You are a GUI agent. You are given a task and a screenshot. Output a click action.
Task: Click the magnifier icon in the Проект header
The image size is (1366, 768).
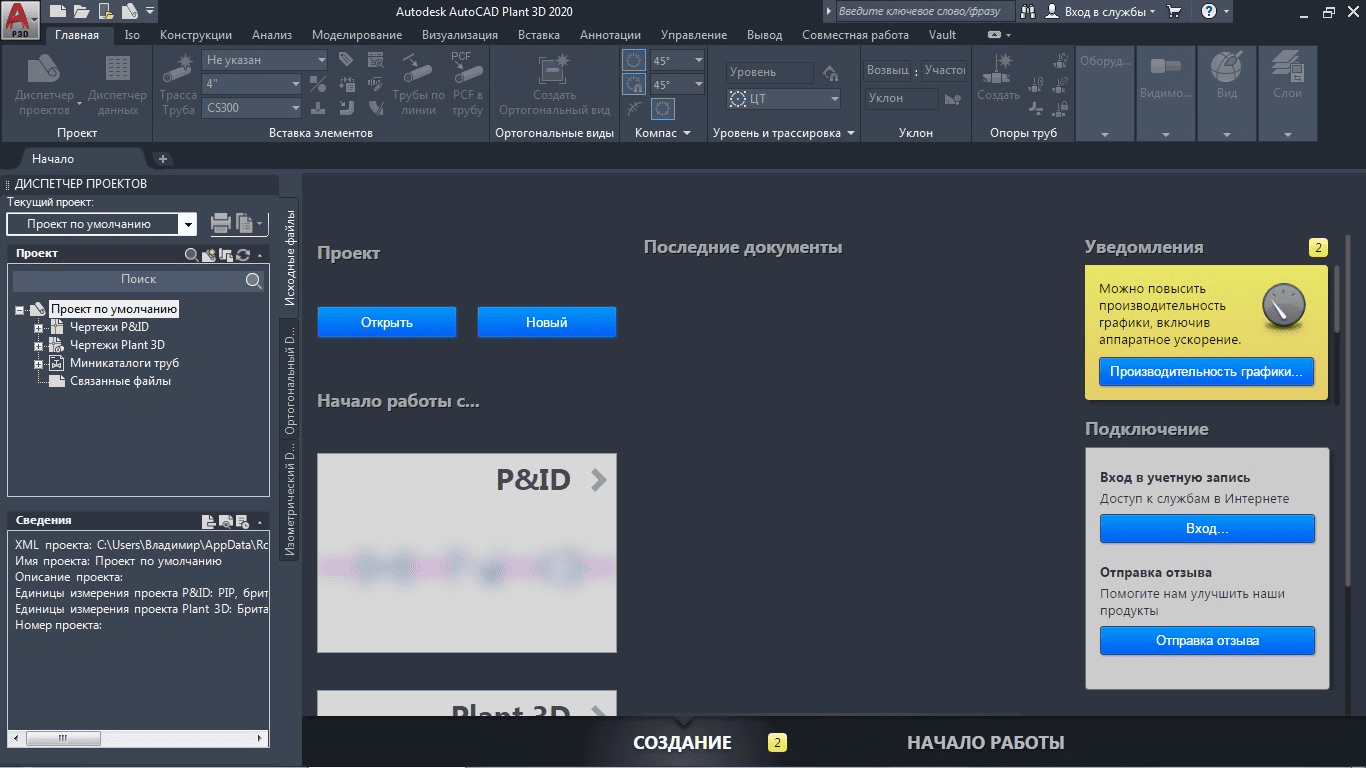(191, 254)
